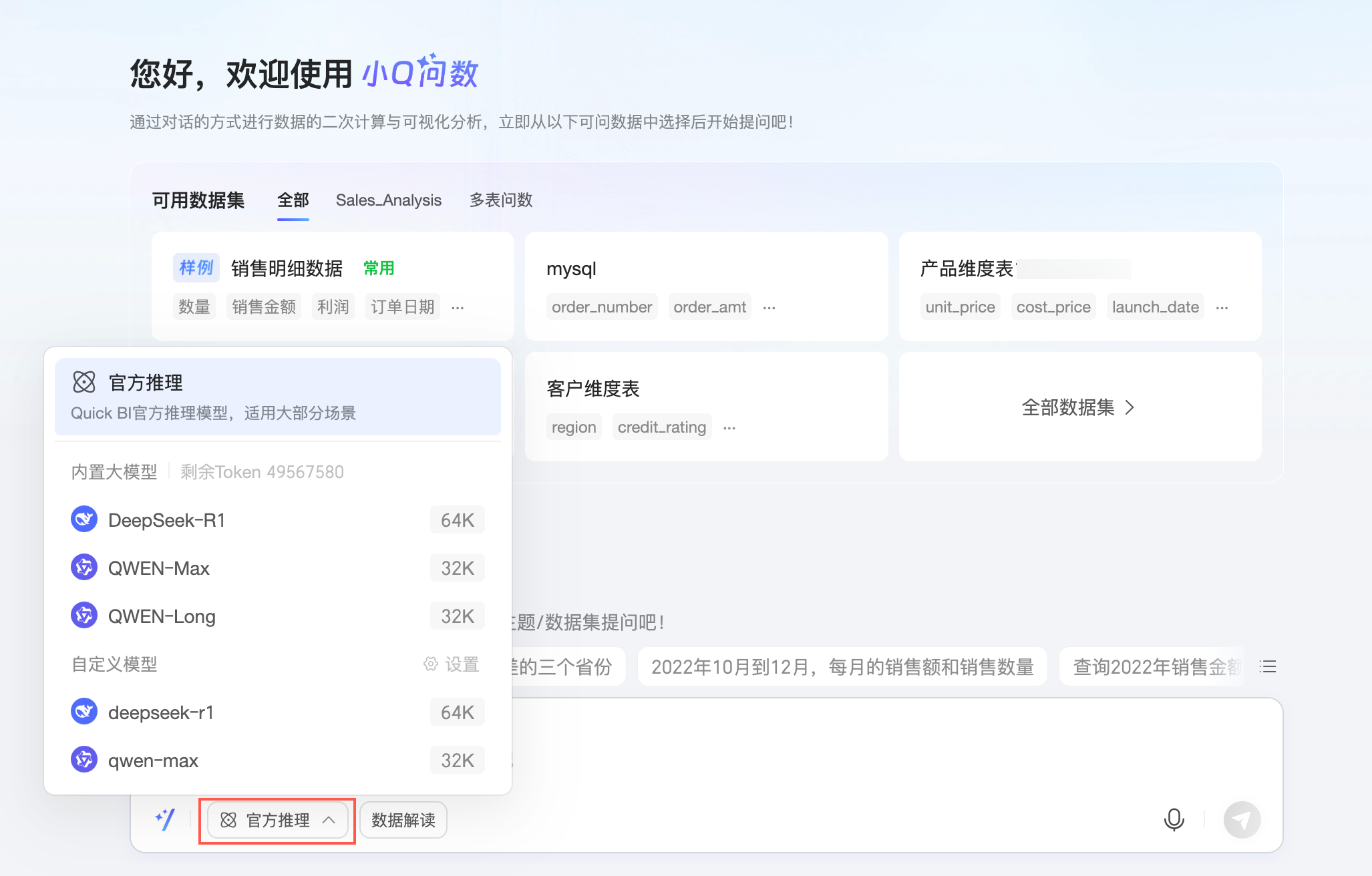This screenshot has width=1372, height=876.
Task: Click the DeepSeek-R1 whale icon
Action: [x=84, y=519]
